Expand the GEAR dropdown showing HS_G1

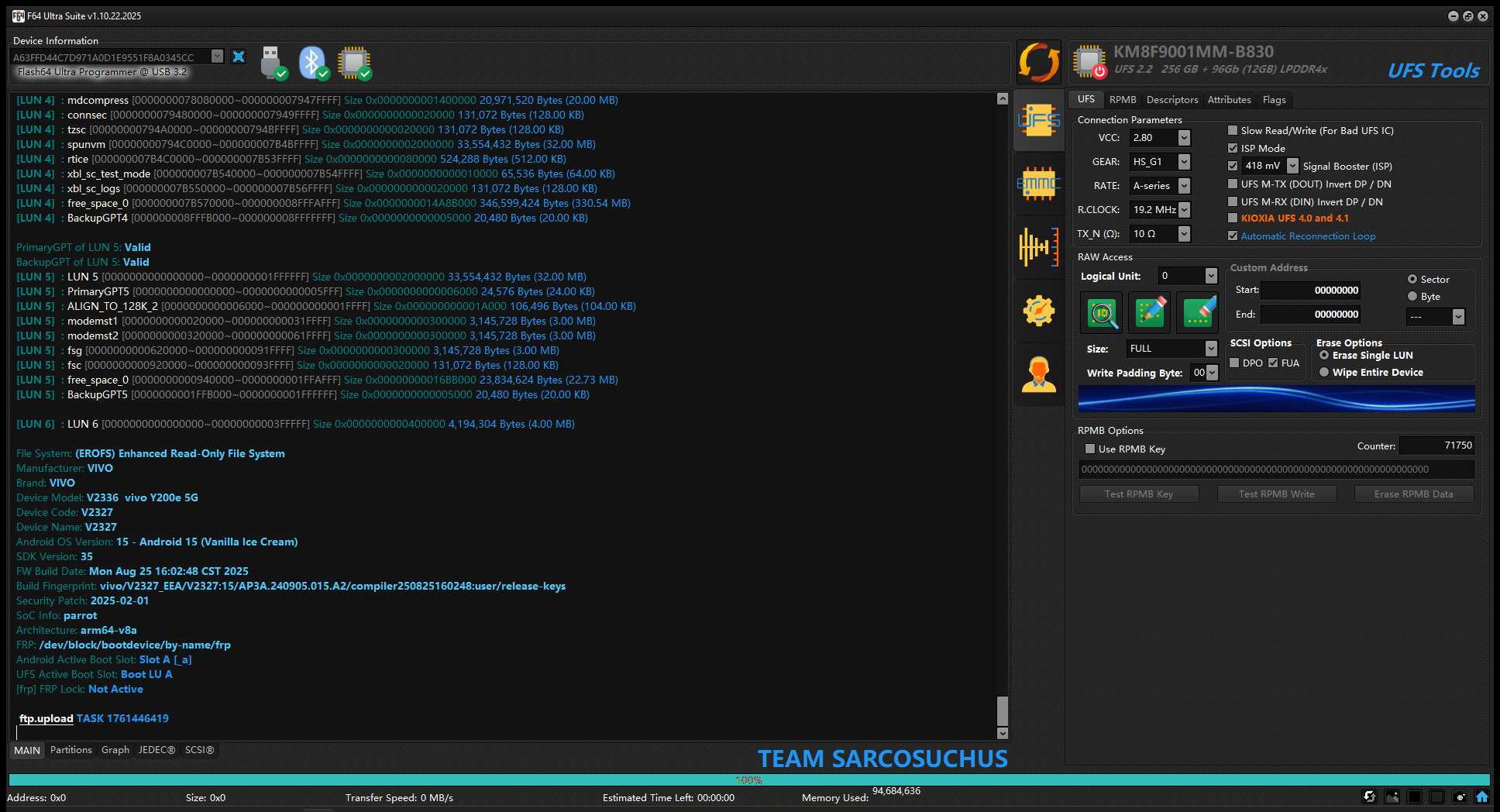(x=1184, y=162)
